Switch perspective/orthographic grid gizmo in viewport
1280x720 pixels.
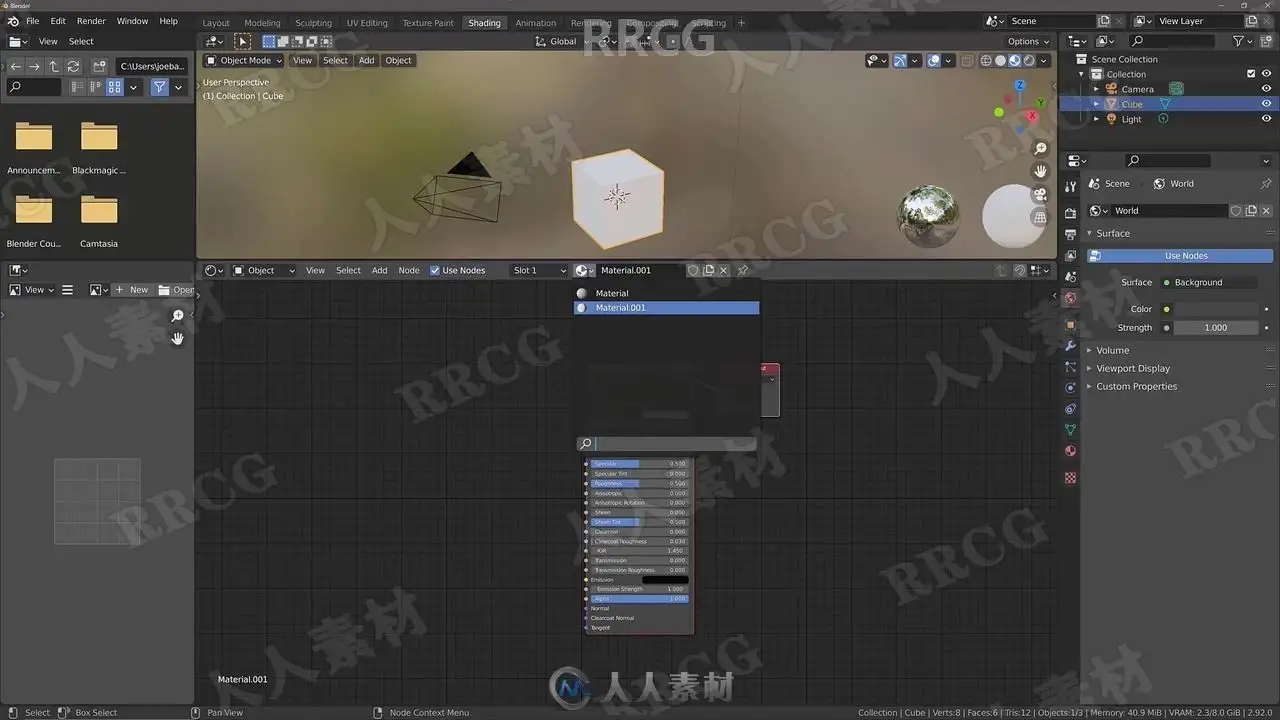[x=1040, y=217]
